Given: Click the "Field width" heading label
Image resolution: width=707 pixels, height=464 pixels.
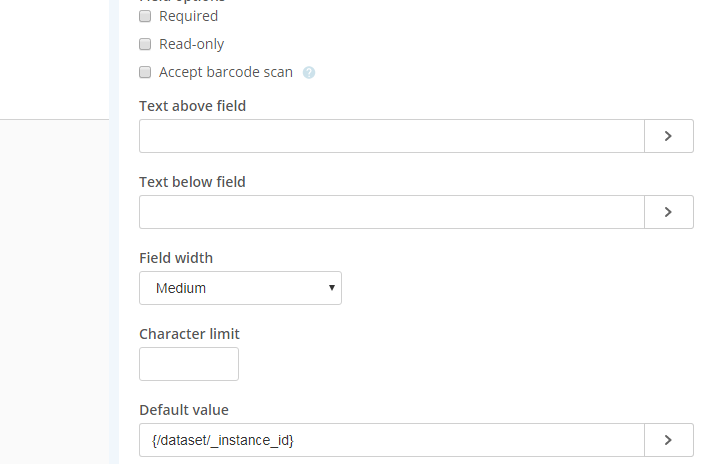Looking at the screenshot, I should click(176, 258).
